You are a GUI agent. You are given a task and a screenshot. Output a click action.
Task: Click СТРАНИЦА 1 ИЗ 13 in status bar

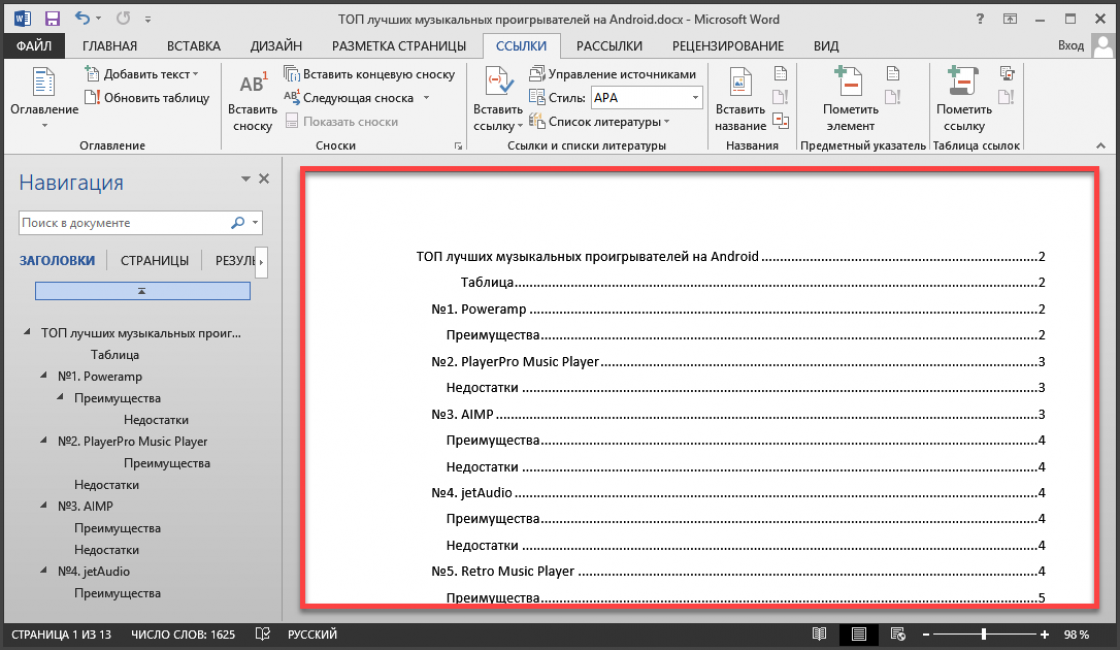[x=61, y=634]
